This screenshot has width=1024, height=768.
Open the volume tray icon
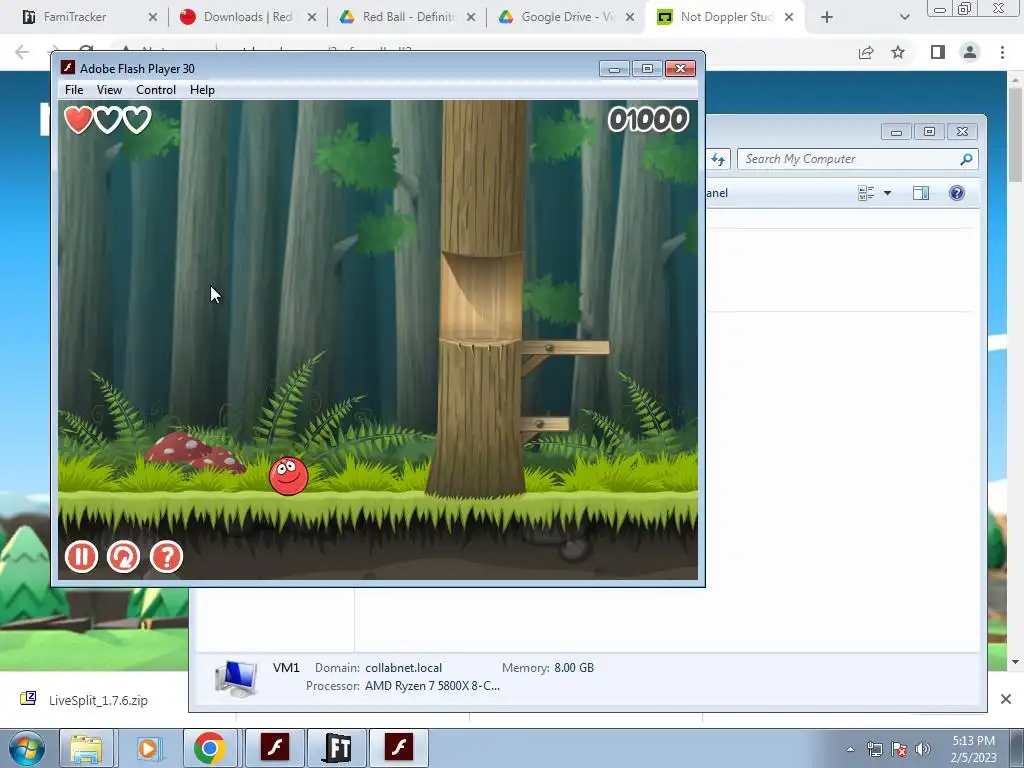(x=923, y=749)
